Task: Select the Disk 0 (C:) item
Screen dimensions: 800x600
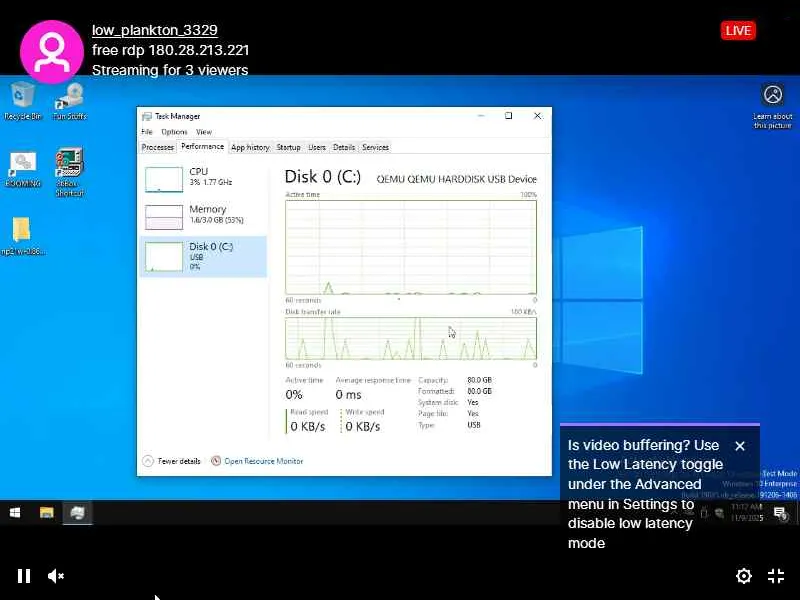Action: coord(203,256)
